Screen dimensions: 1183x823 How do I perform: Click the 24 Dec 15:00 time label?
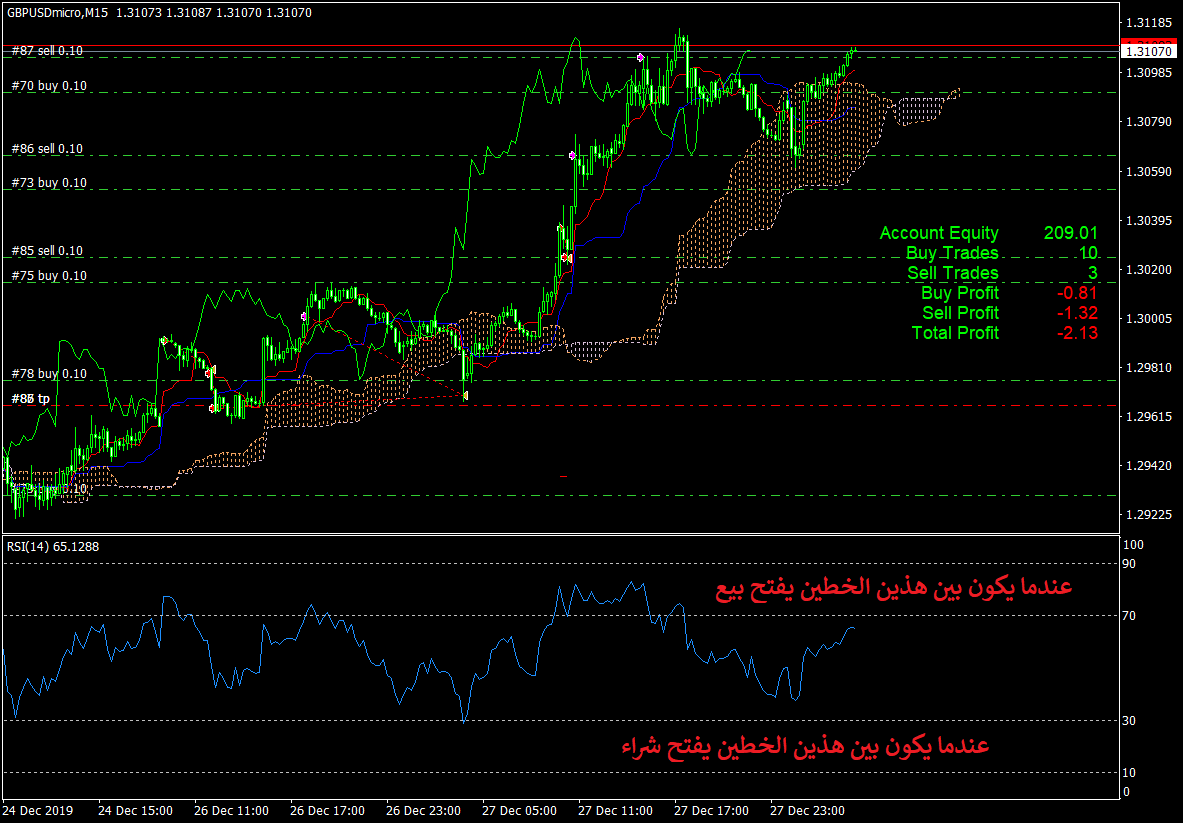135,810
